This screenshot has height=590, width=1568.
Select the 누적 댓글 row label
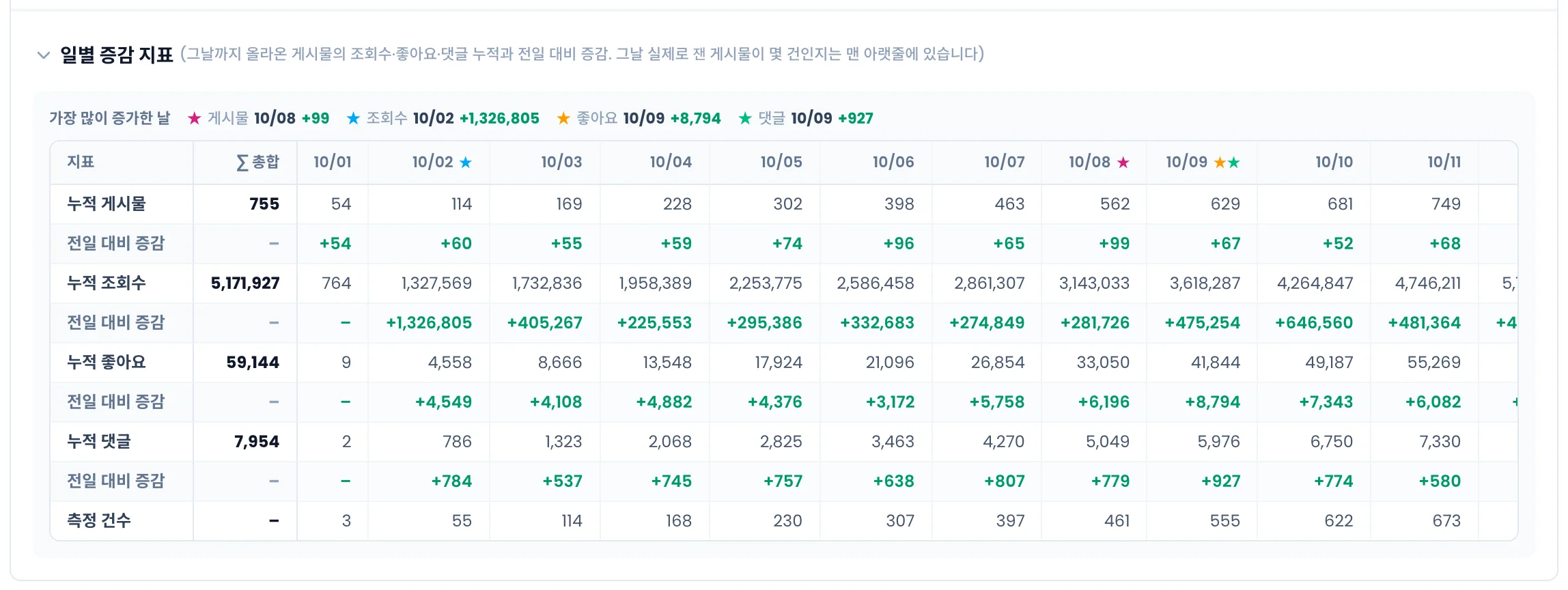[x=99, y=441]
